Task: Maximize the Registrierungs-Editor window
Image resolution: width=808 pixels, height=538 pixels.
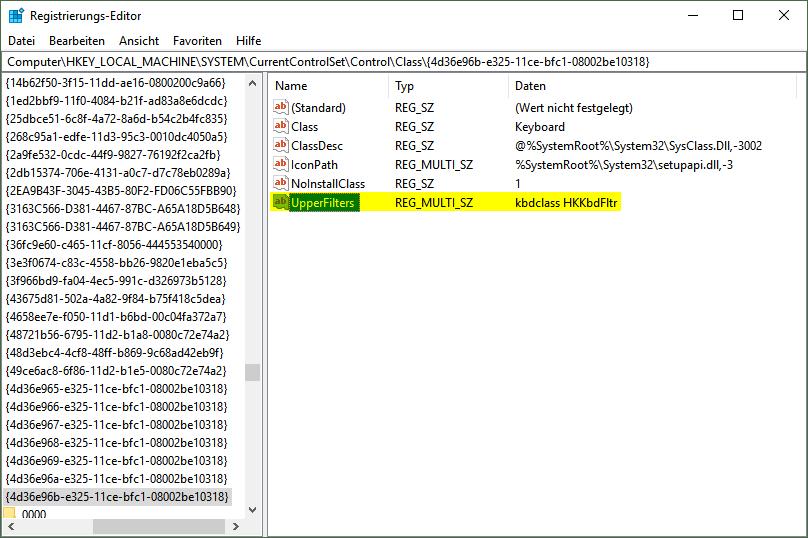Action: pos(738,15)
